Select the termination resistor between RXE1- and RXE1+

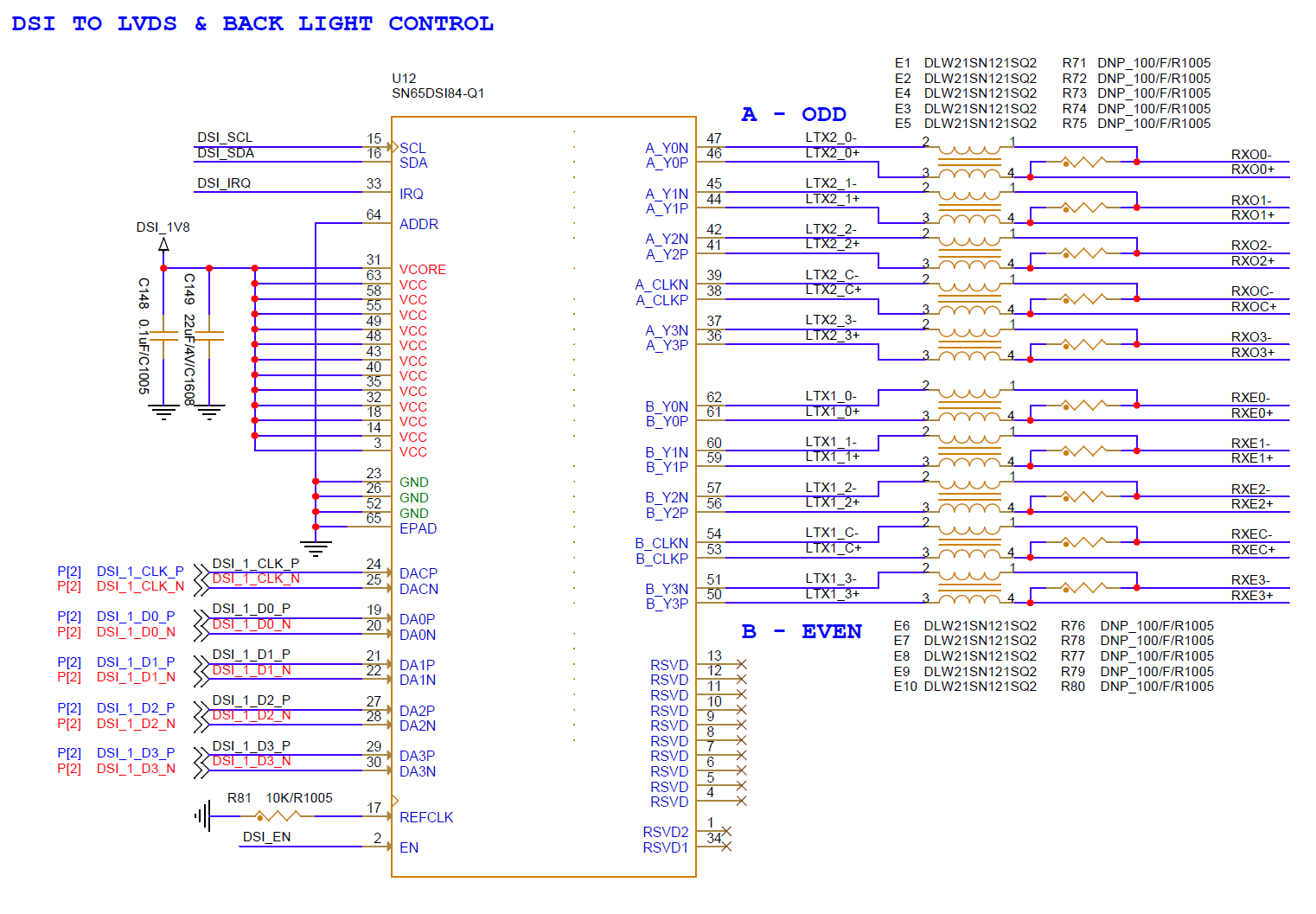pyautogui.click(x=1083, y=451)
